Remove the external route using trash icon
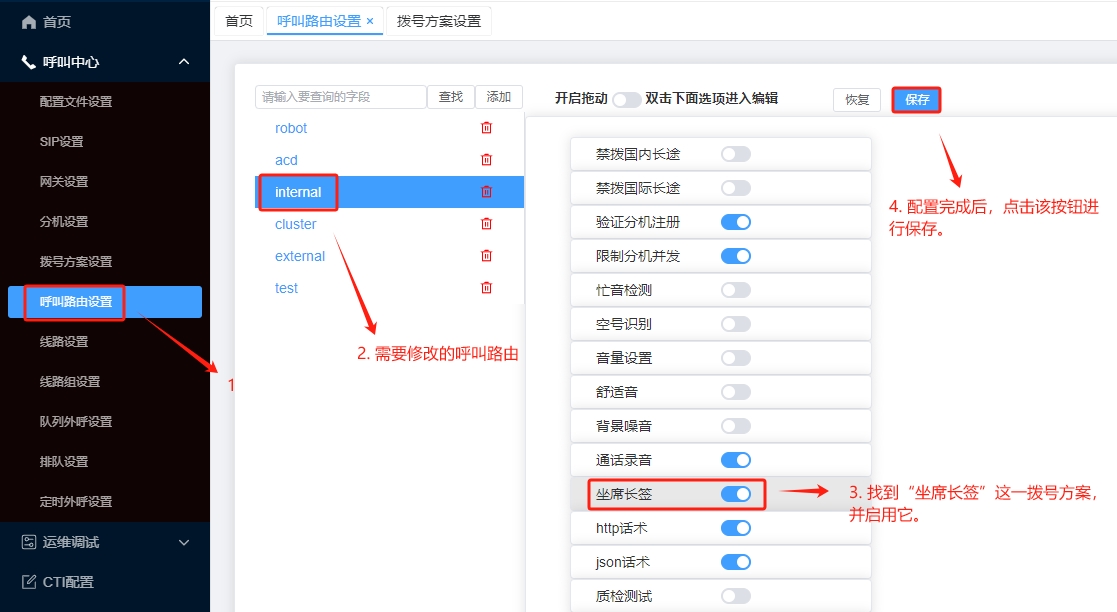Viewport: 1117px width, 612px height. pos(487,256)
